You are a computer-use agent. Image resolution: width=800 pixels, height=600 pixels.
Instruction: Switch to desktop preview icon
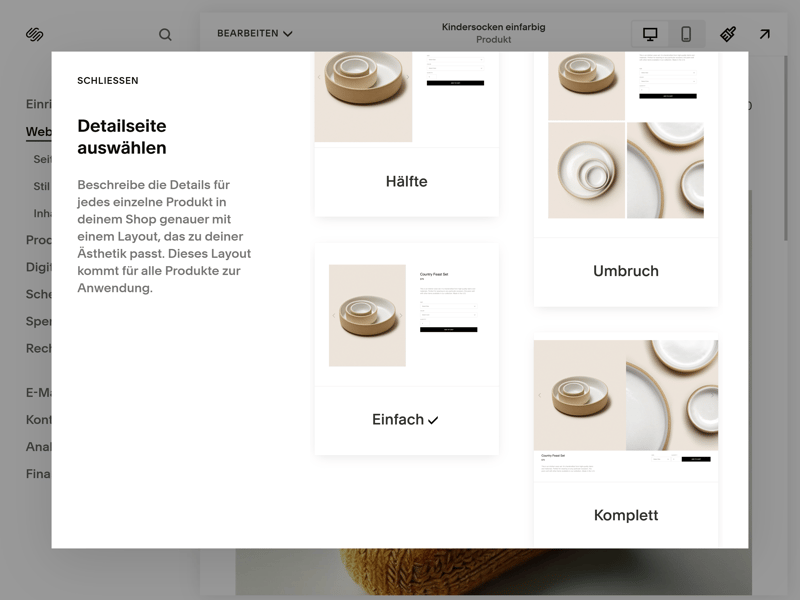[650, 34]
